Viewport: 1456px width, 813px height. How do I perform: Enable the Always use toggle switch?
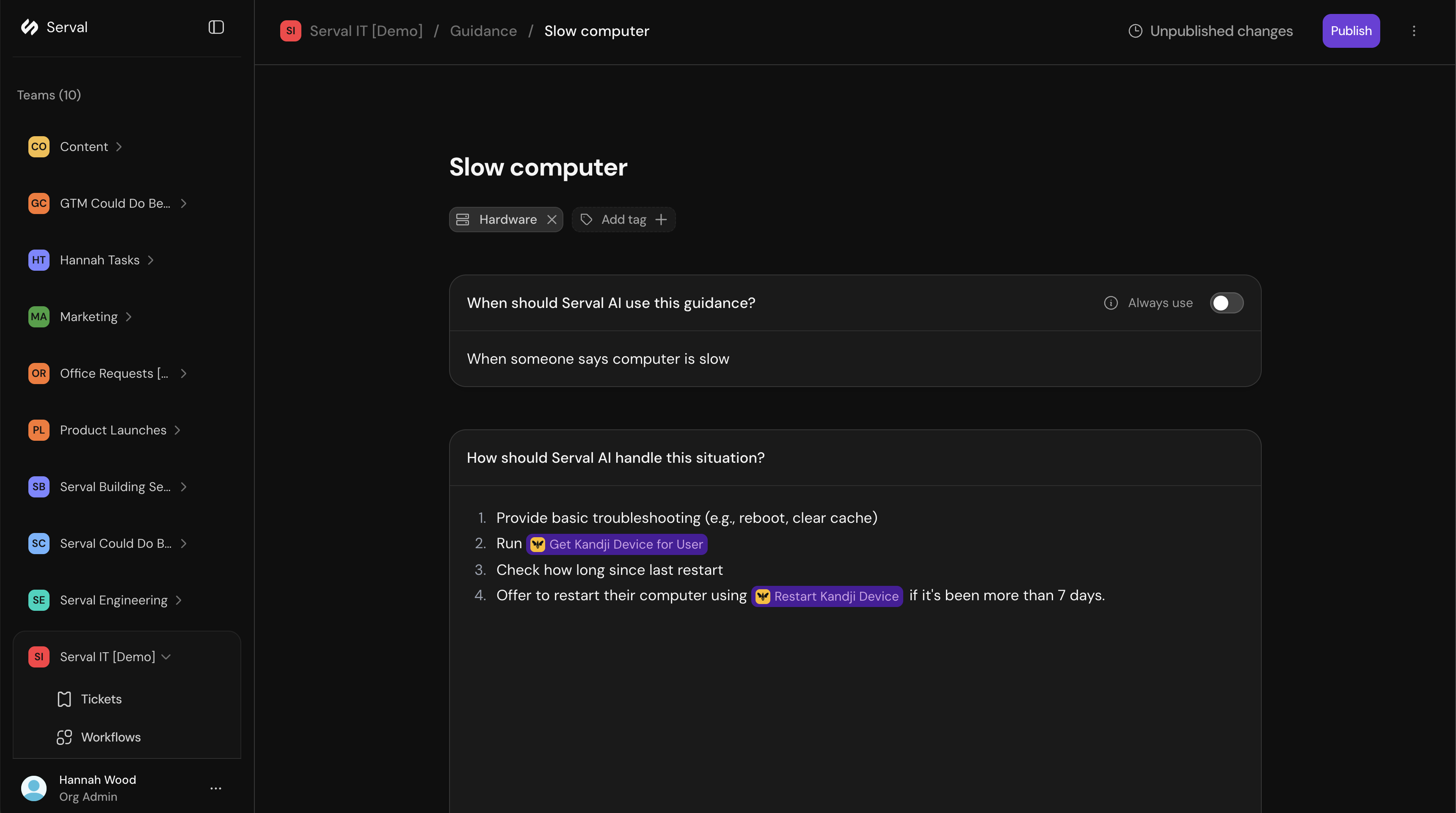pyautogui.click(x=1227, y=302)
